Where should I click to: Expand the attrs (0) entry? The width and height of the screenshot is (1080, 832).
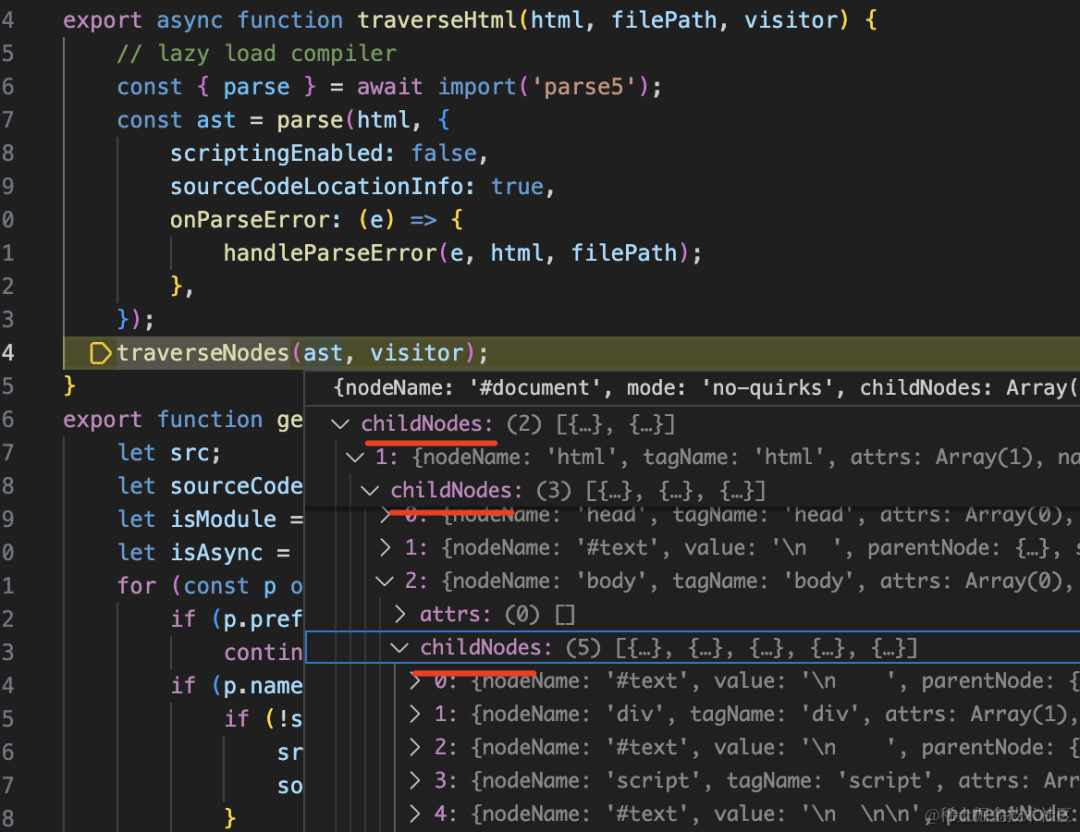400,614
